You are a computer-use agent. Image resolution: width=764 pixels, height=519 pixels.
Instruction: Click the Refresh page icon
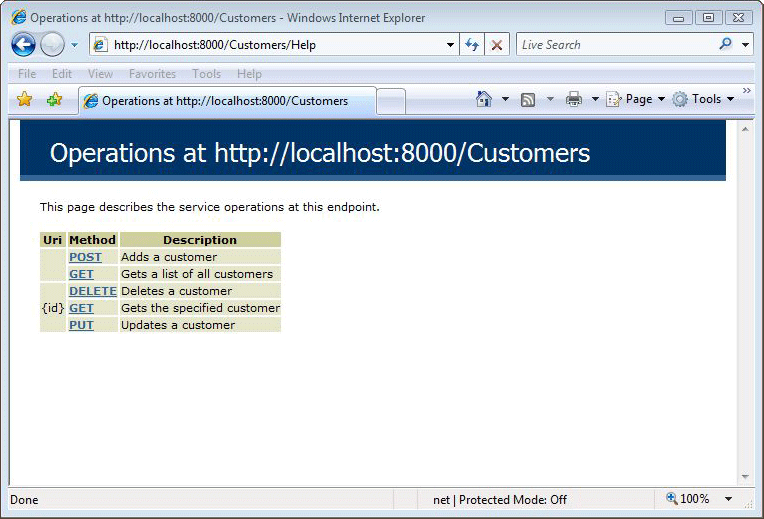[472, 45]
